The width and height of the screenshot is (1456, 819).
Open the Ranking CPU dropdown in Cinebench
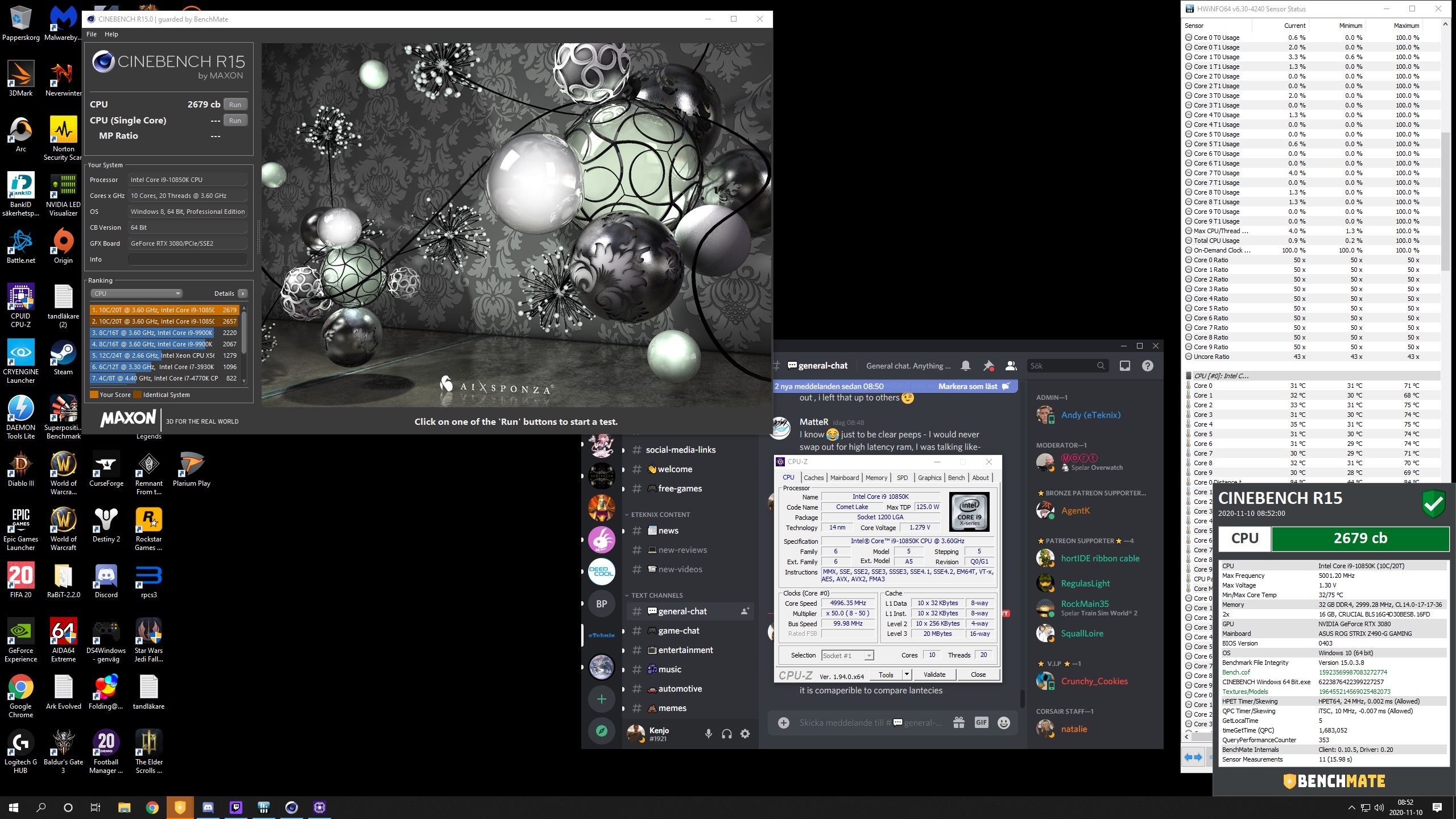pos(136,293)
